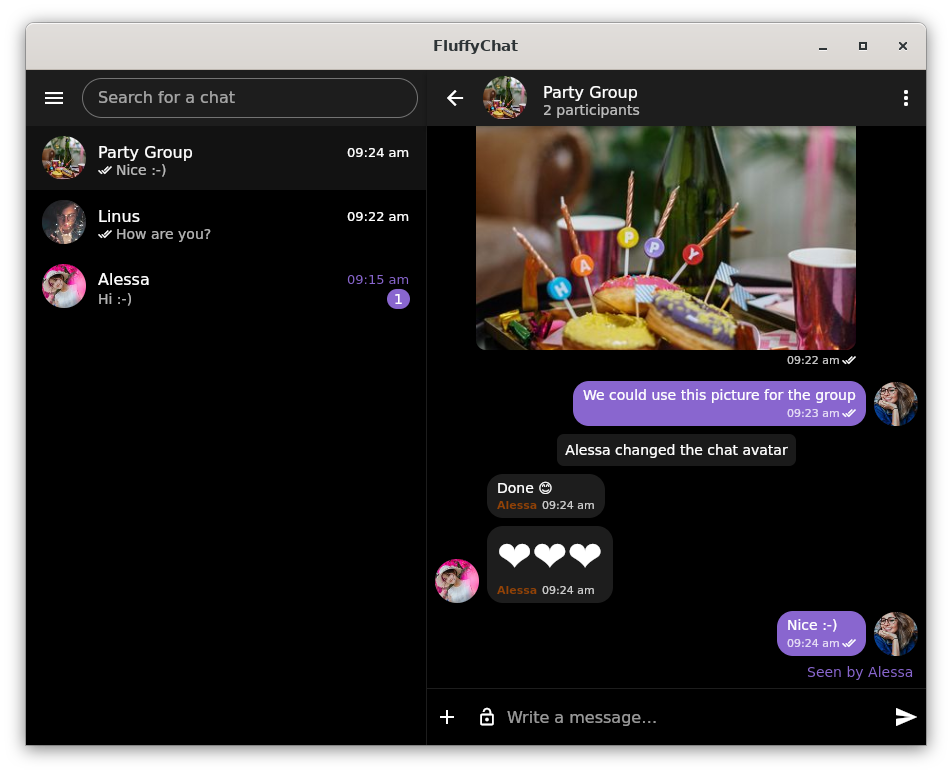Click the 'Search for a chat' field
Viewport: 952px width, 774px height.
(250, 98)
